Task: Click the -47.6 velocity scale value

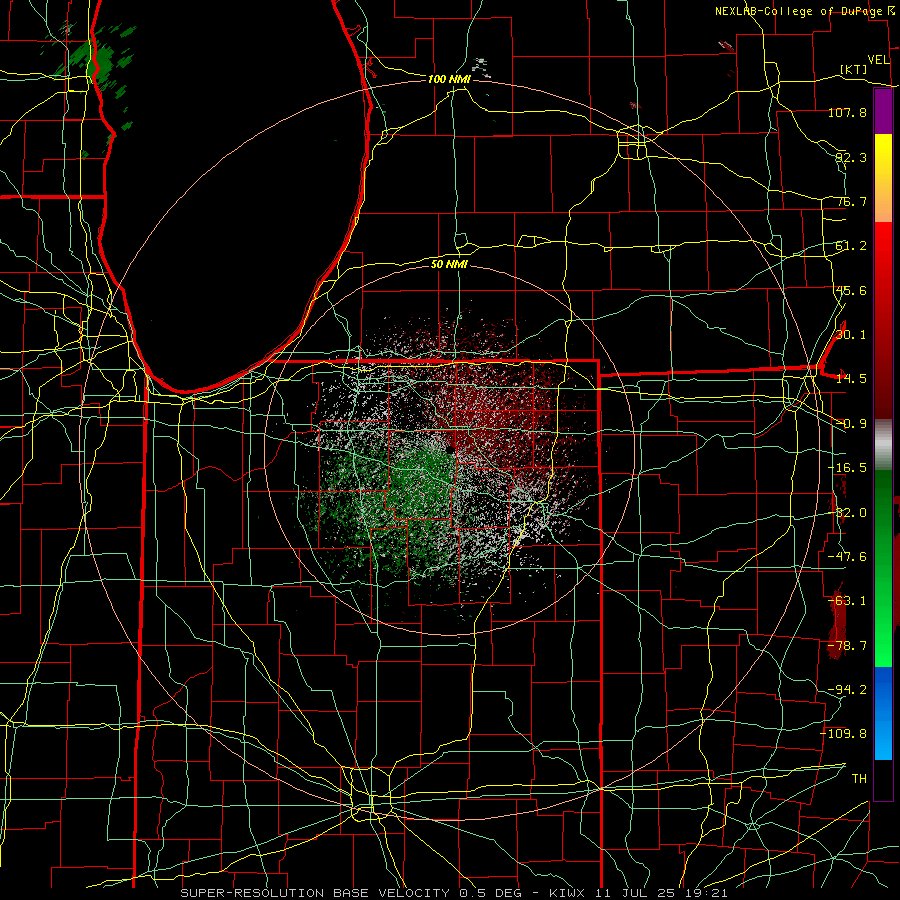Action: click(x=847, y=557)
